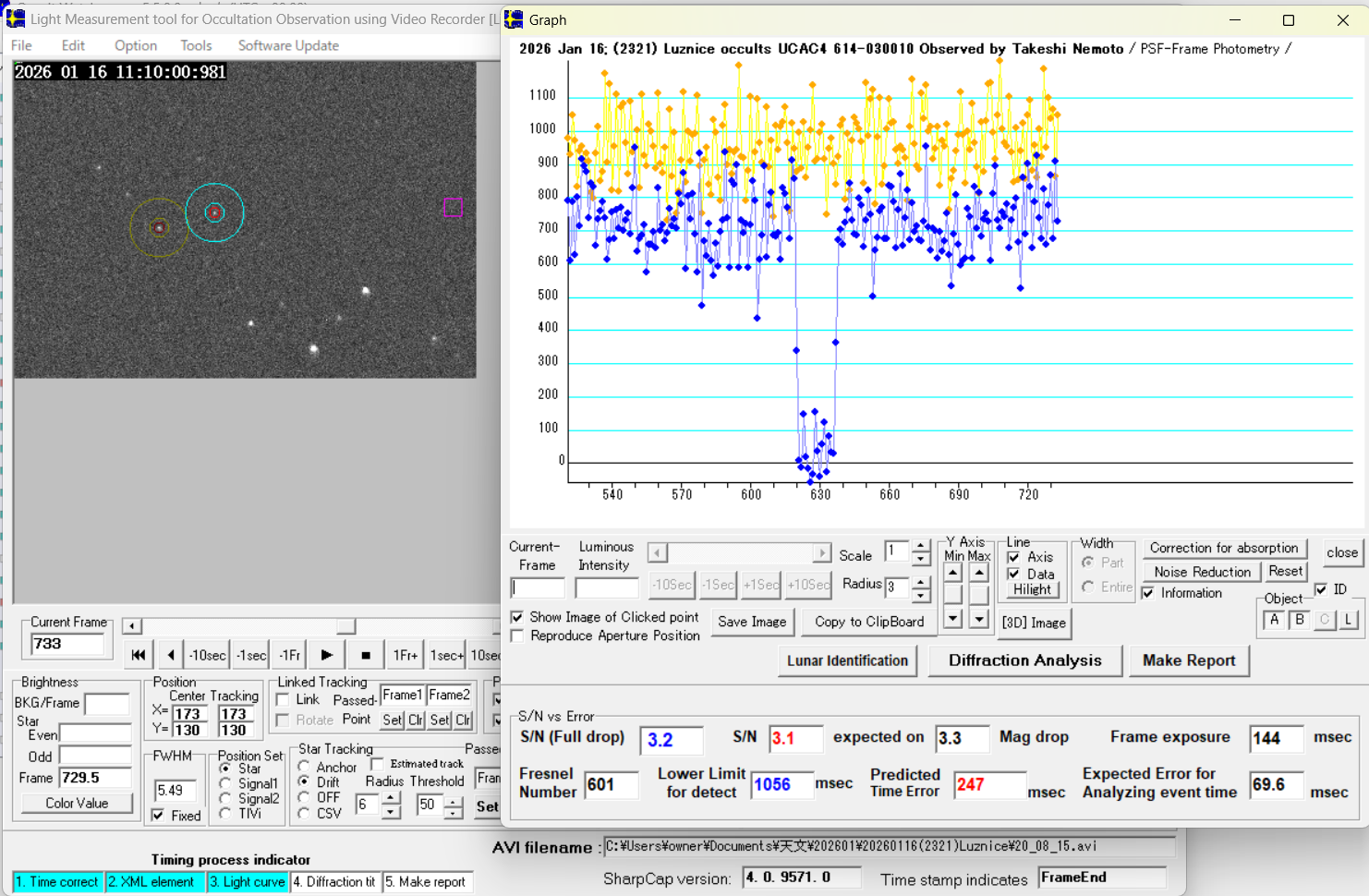This screenshot has width=1369, height=896.
Task: Enable Reproduce Aperture Position checkbox
Action: click(x=517, y=636)
